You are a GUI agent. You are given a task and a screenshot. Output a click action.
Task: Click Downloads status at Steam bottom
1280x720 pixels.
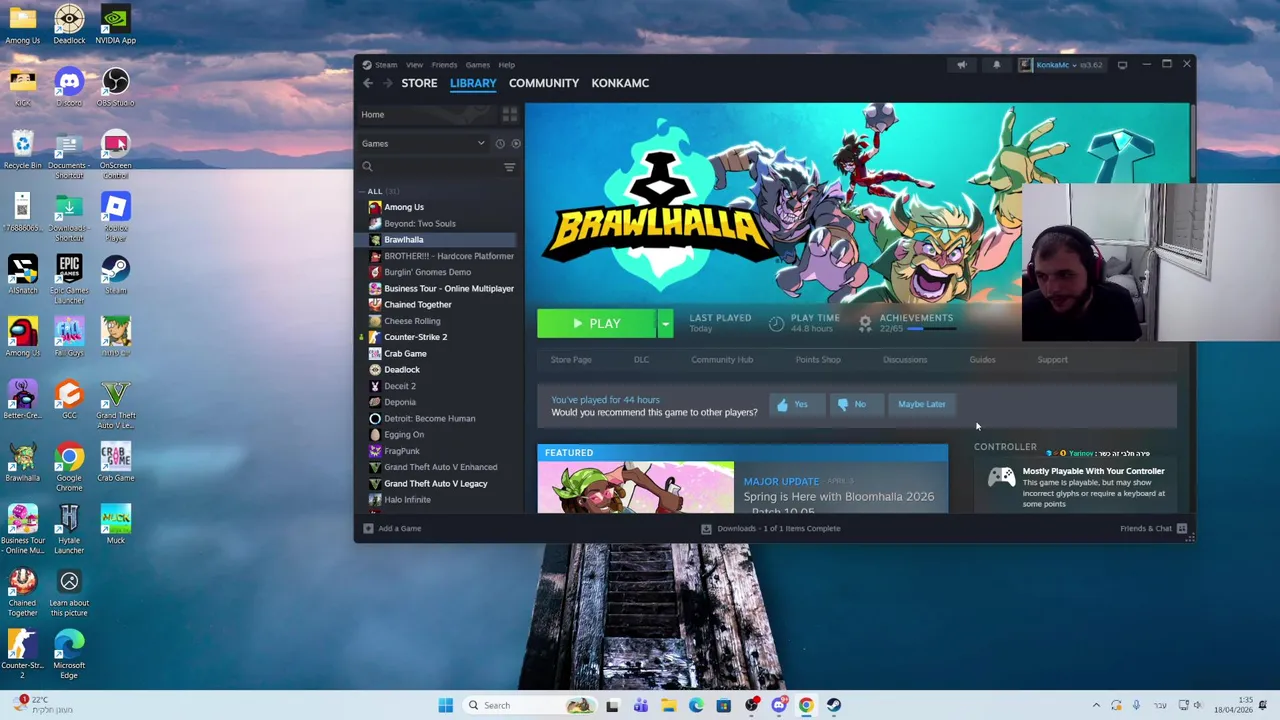pos(770,528)
